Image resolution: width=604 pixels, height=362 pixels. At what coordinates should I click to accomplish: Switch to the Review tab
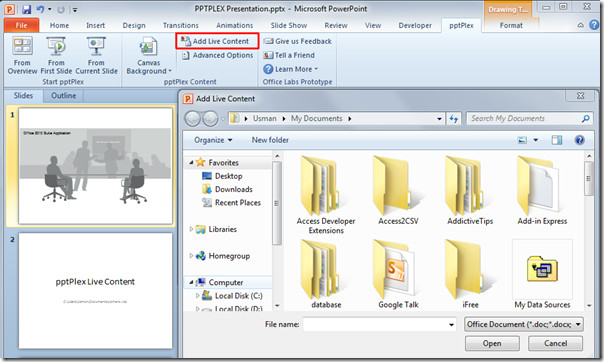(336, 25)
